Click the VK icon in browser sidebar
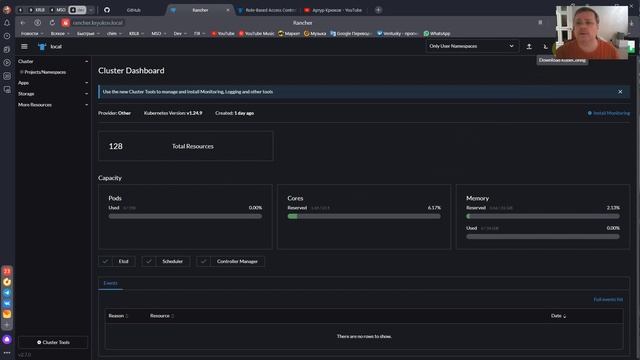Screen dimensions: 640x360 pos(7,304)
